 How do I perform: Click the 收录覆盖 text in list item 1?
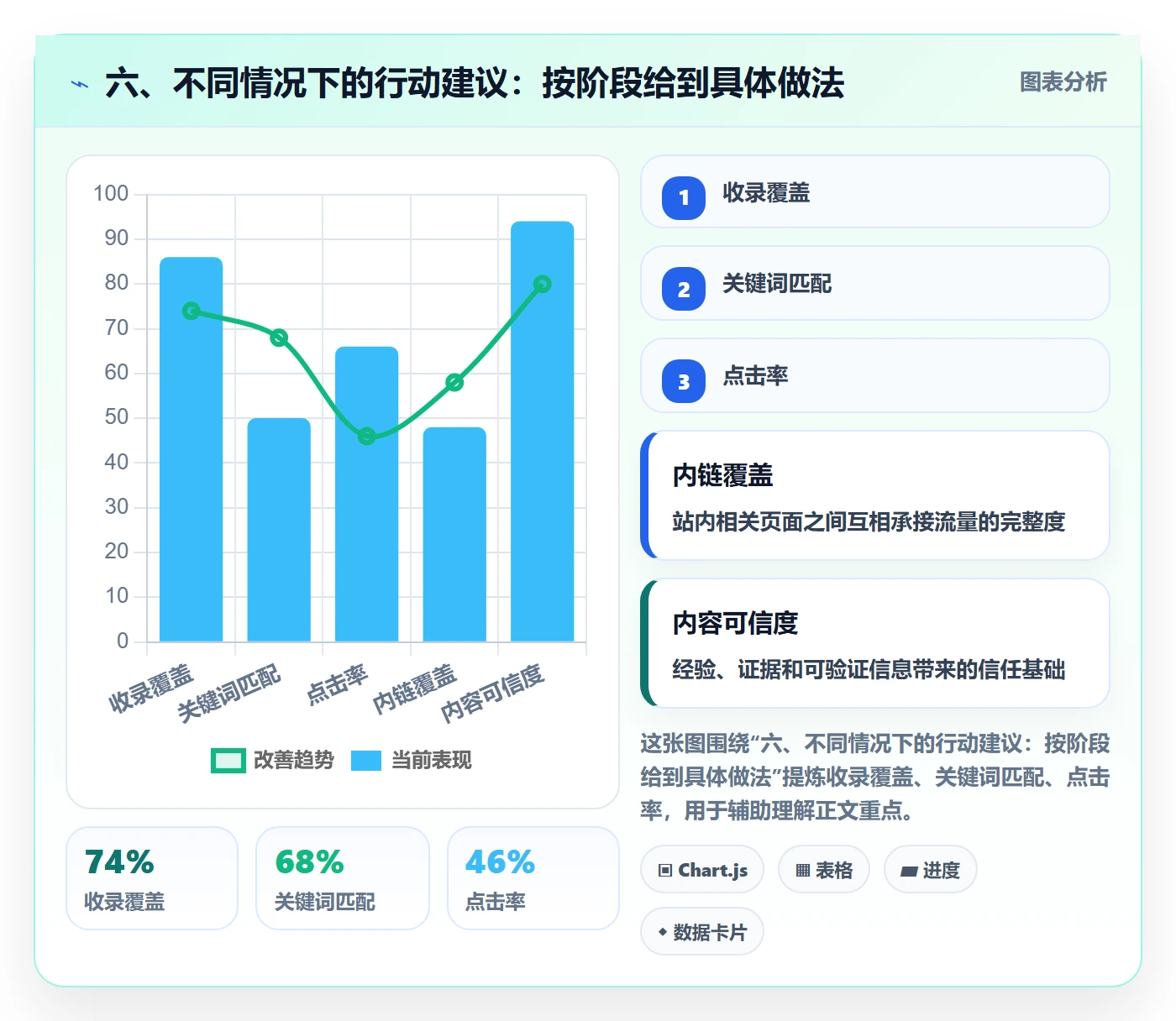766,193
